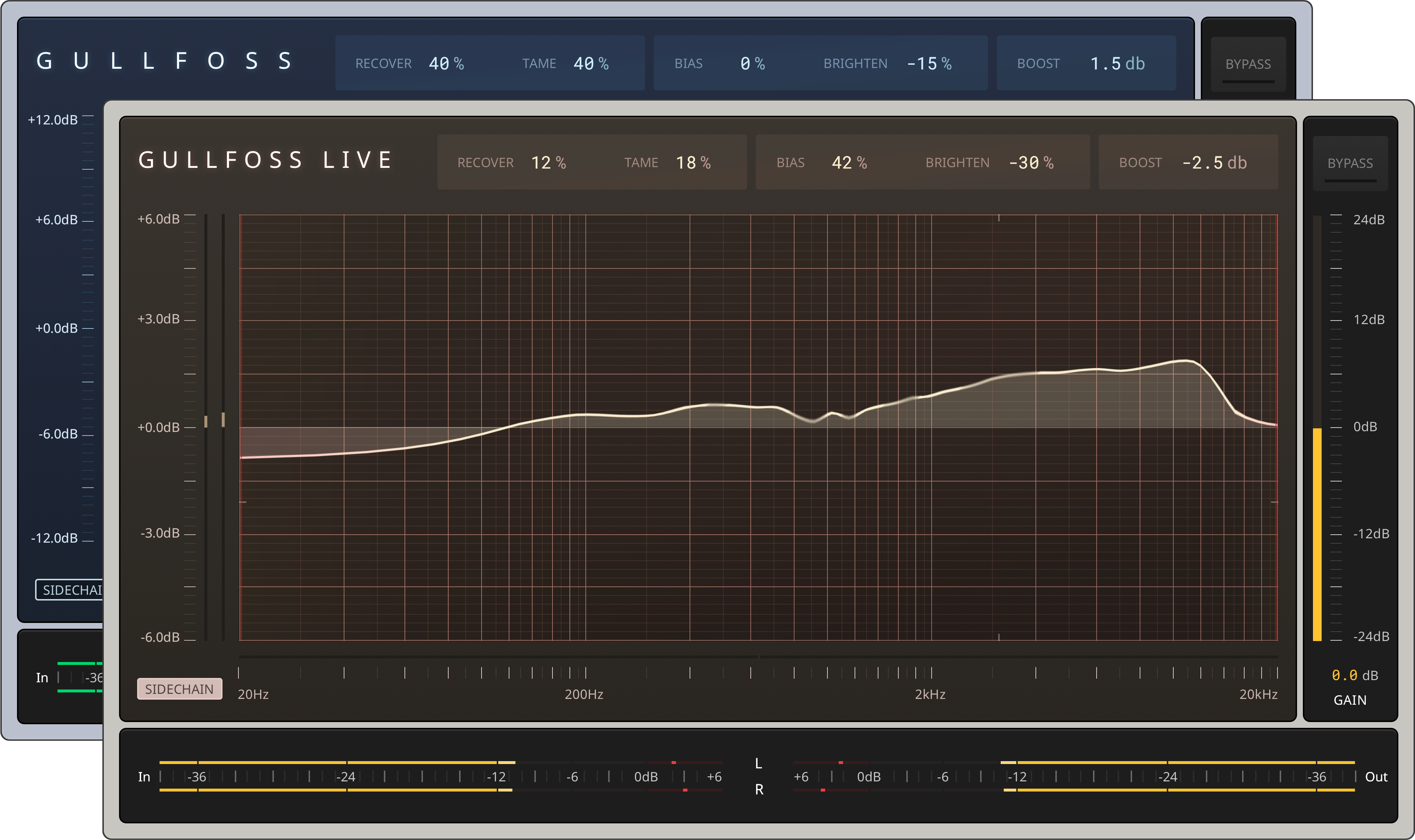
Task: Click the SIDECHAIN button on the background Gullfoss
Action: pyautogui.click(x=71, y=590)
